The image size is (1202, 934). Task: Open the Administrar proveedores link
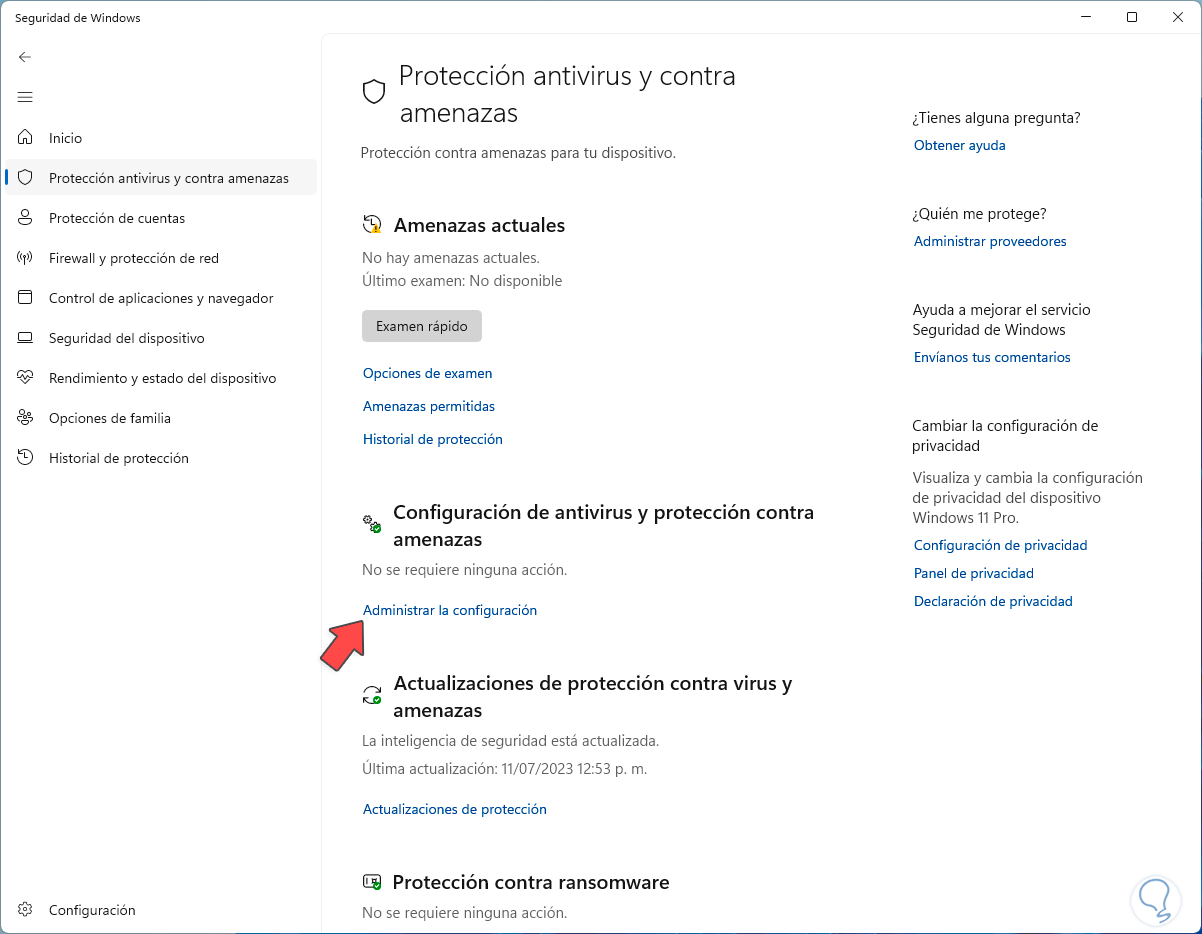[x=990, y=241]
